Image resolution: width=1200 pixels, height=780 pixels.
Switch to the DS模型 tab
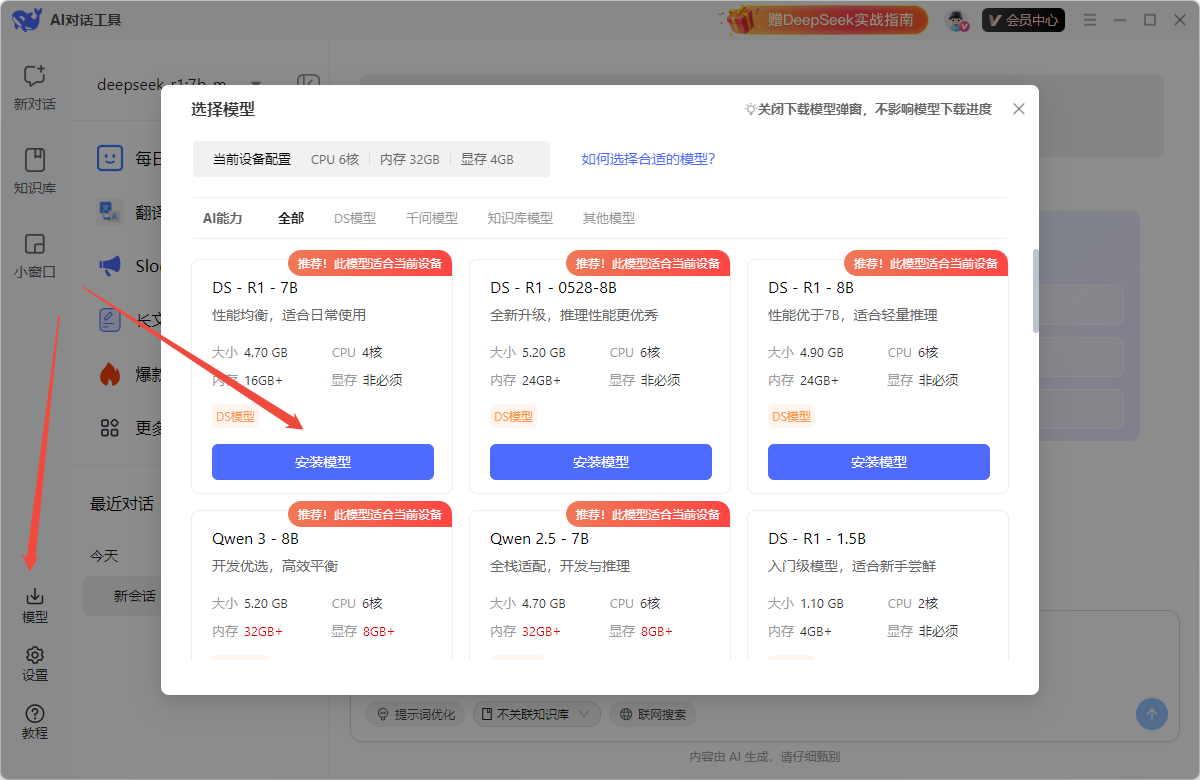[x=355, y=218]
